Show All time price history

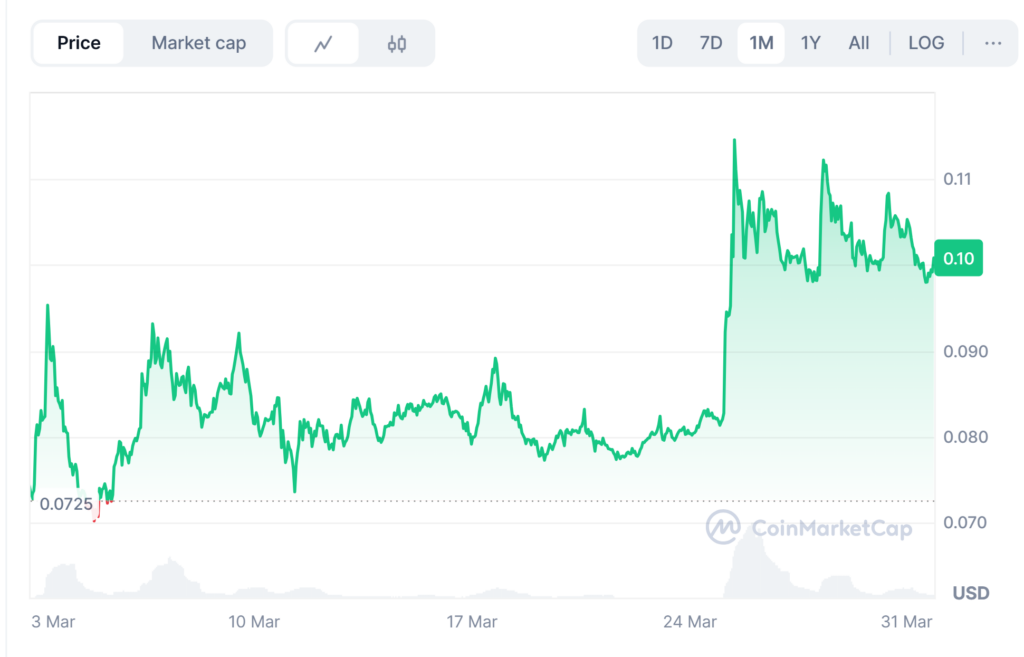[x=859, y=43]
